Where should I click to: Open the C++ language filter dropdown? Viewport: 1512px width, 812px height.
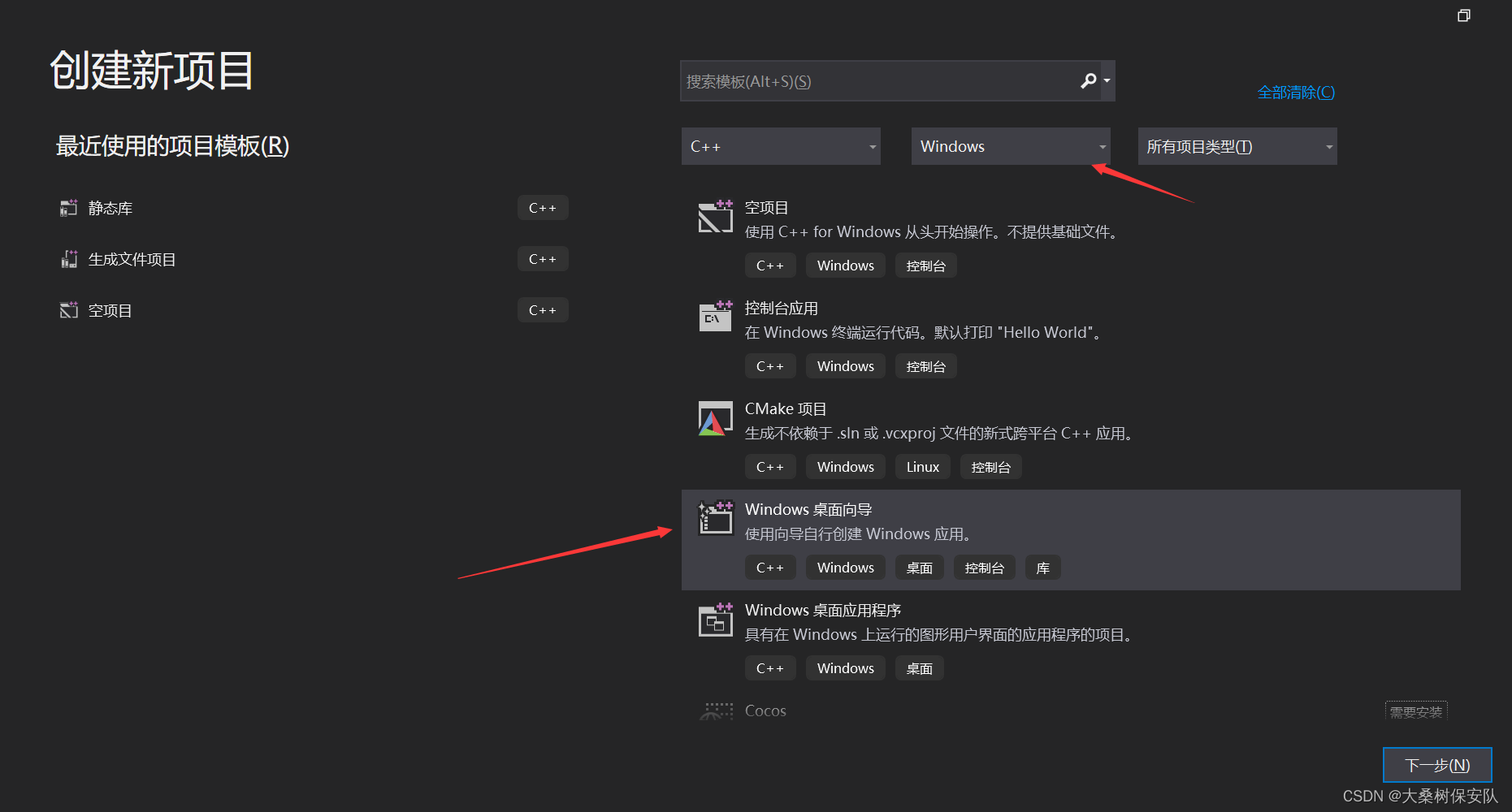pyautogui.click(x=781, y=146)
